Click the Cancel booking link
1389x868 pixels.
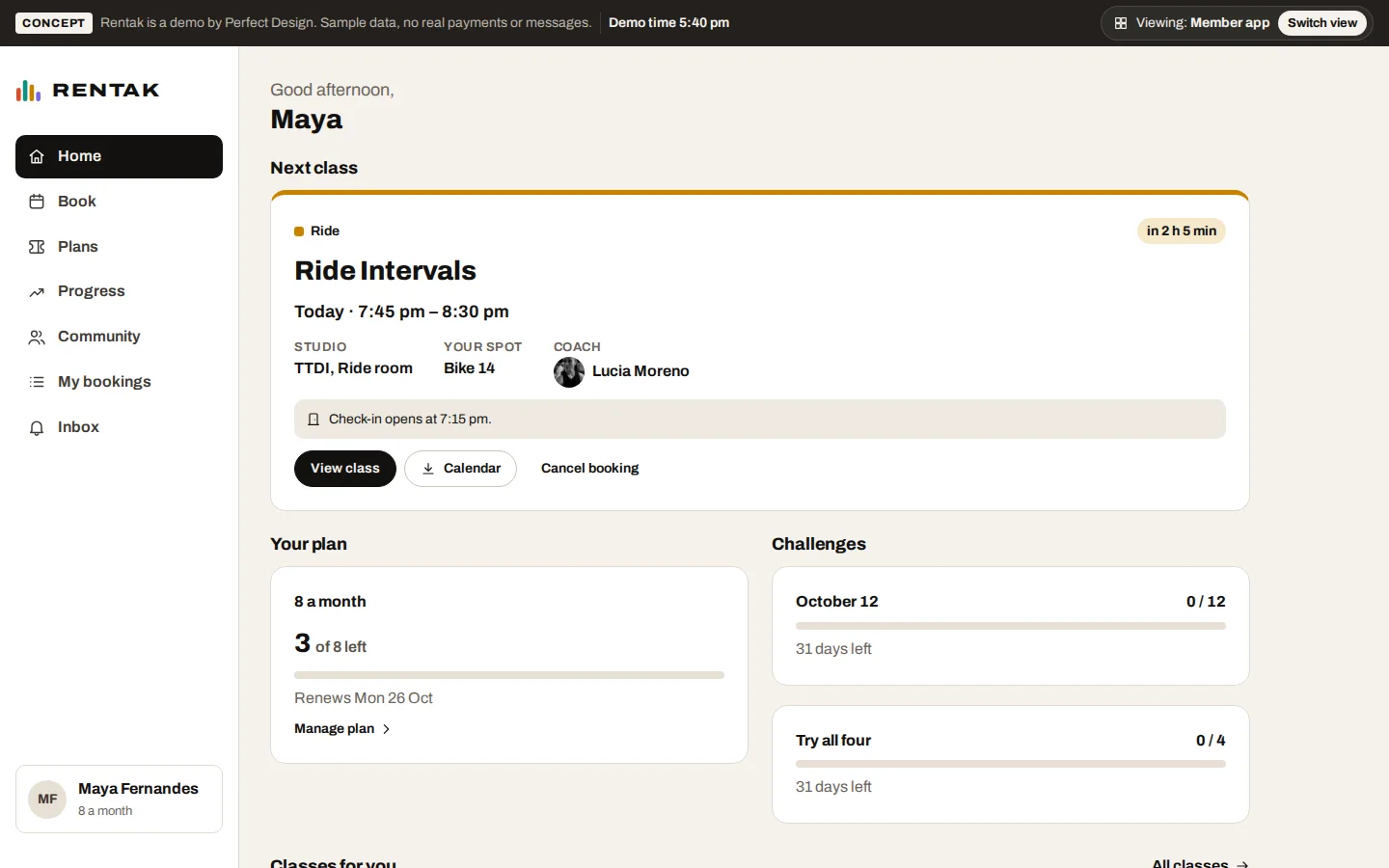pyautogui.click(x=589, y=469)
